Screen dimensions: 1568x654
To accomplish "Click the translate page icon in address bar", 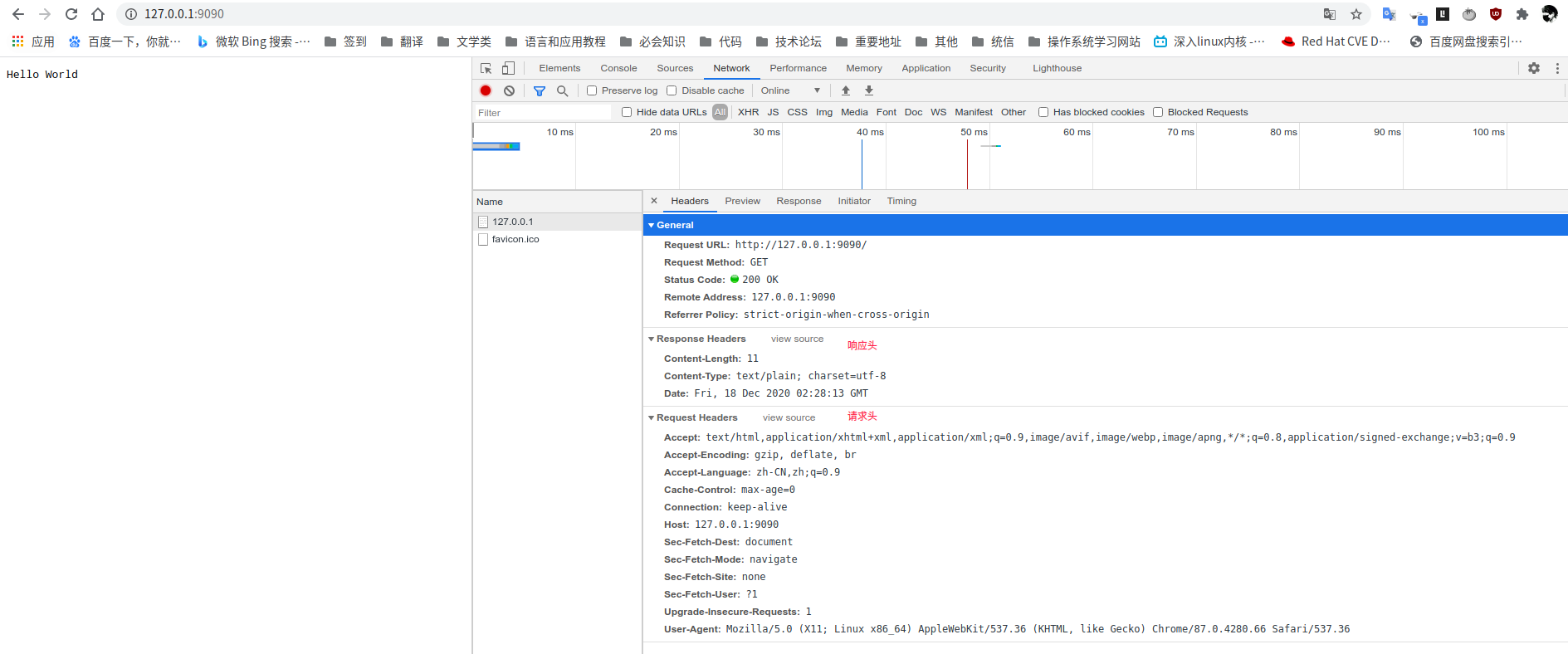I will (1330, 14).
